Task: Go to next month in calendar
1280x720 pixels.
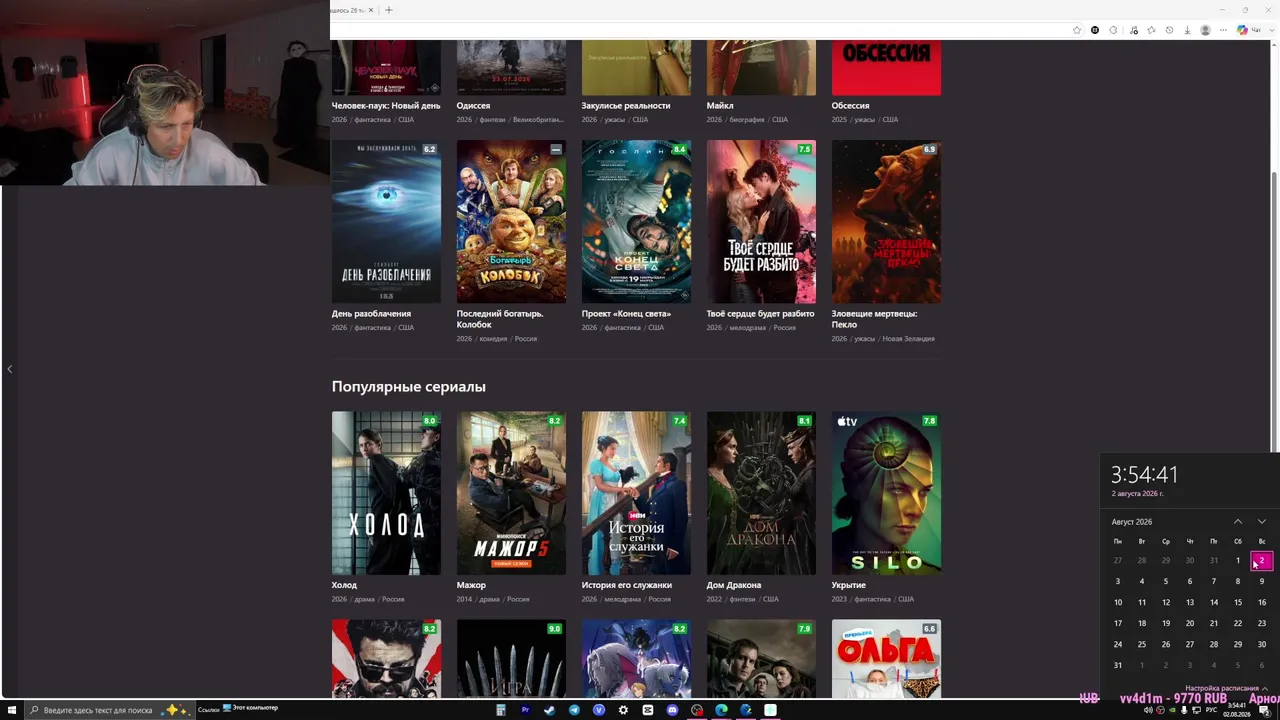Action: [x=1262, y=522]
